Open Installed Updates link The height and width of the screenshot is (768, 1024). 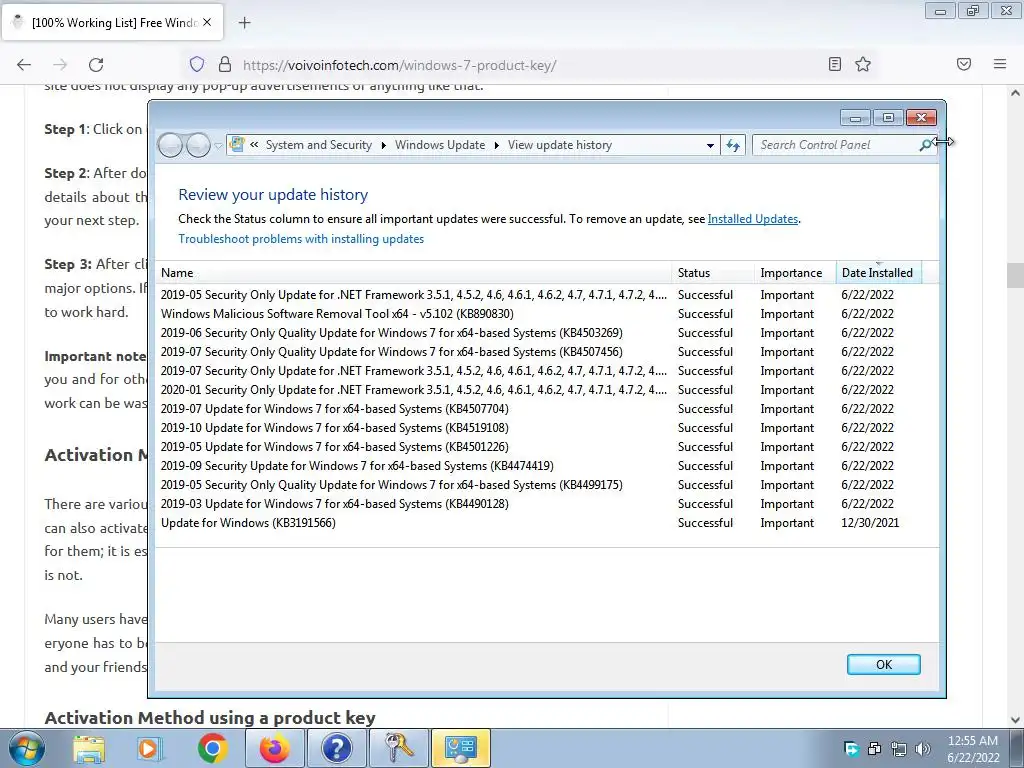coord(753,219)
